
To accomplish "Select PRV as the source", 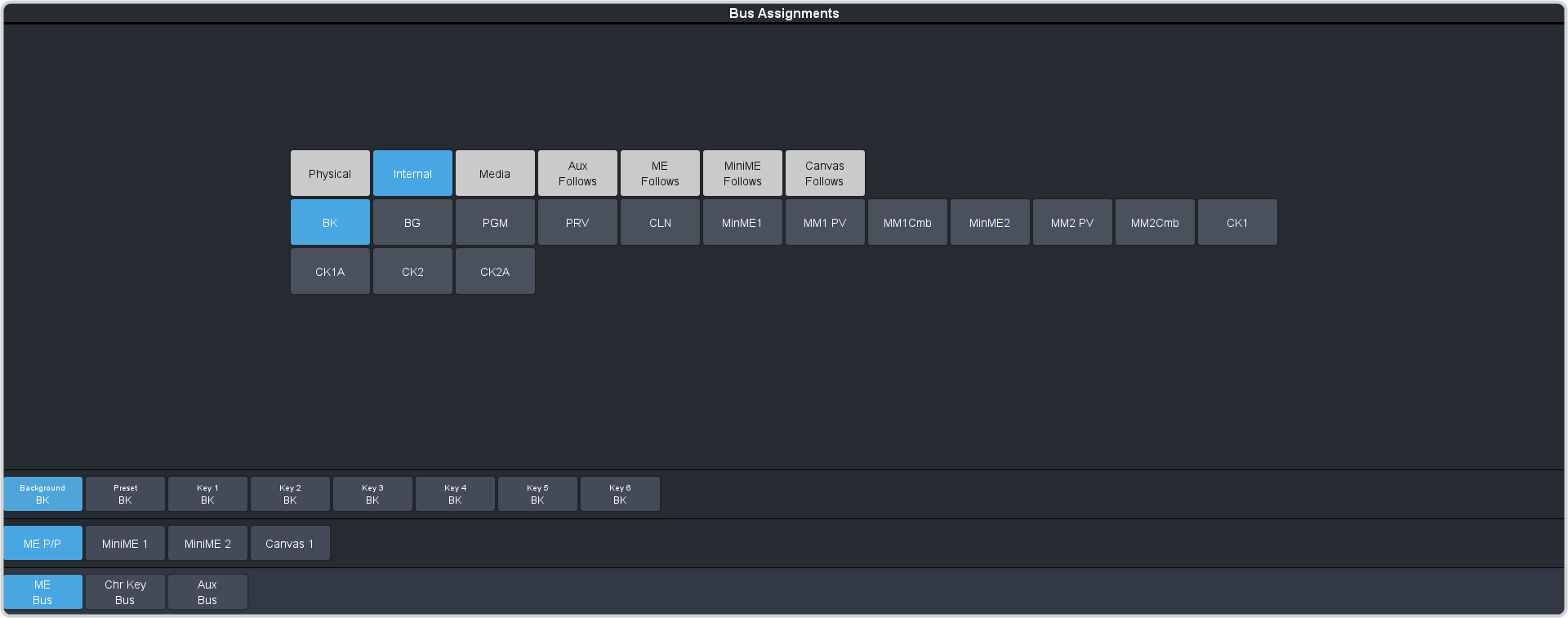I will click(x=577, y=222).
